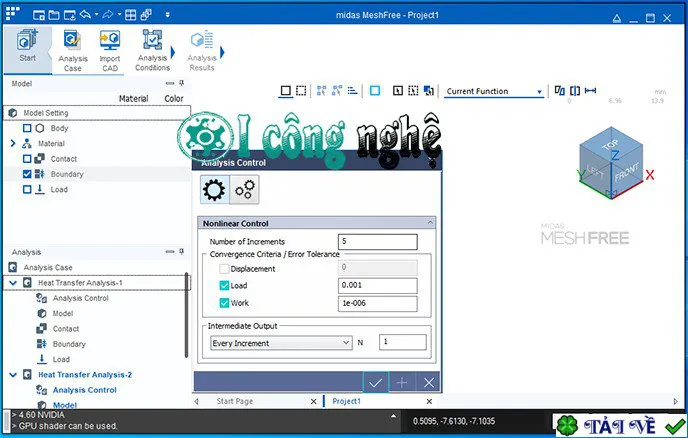Select the dashed rectangle selection tool
Image resolution: width=688 pixels, height=438 pixels.
tap(301, 90)
